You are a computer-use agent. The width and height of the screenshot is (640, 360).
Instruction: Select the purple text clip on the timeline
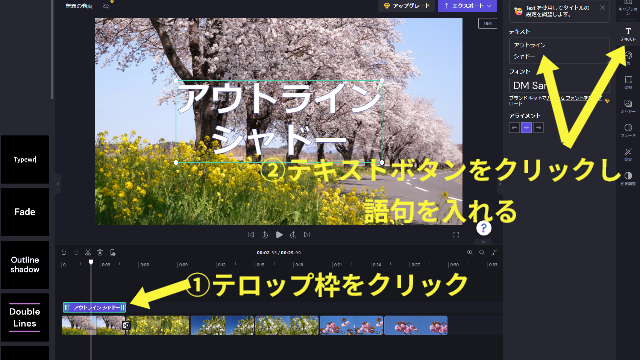(94, 307)
